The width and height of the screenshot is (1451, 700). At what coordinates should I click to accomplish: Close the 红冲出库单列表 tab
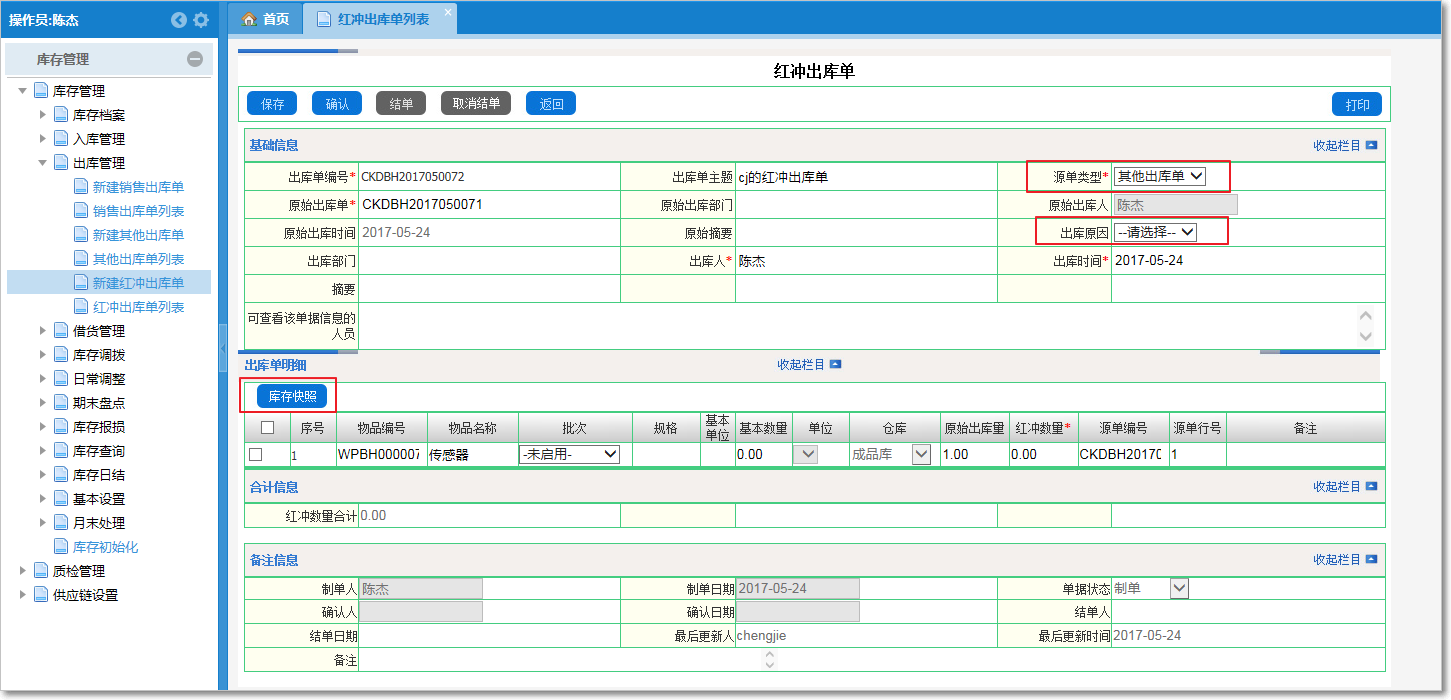pyautogui.click(x=447, y=11)
